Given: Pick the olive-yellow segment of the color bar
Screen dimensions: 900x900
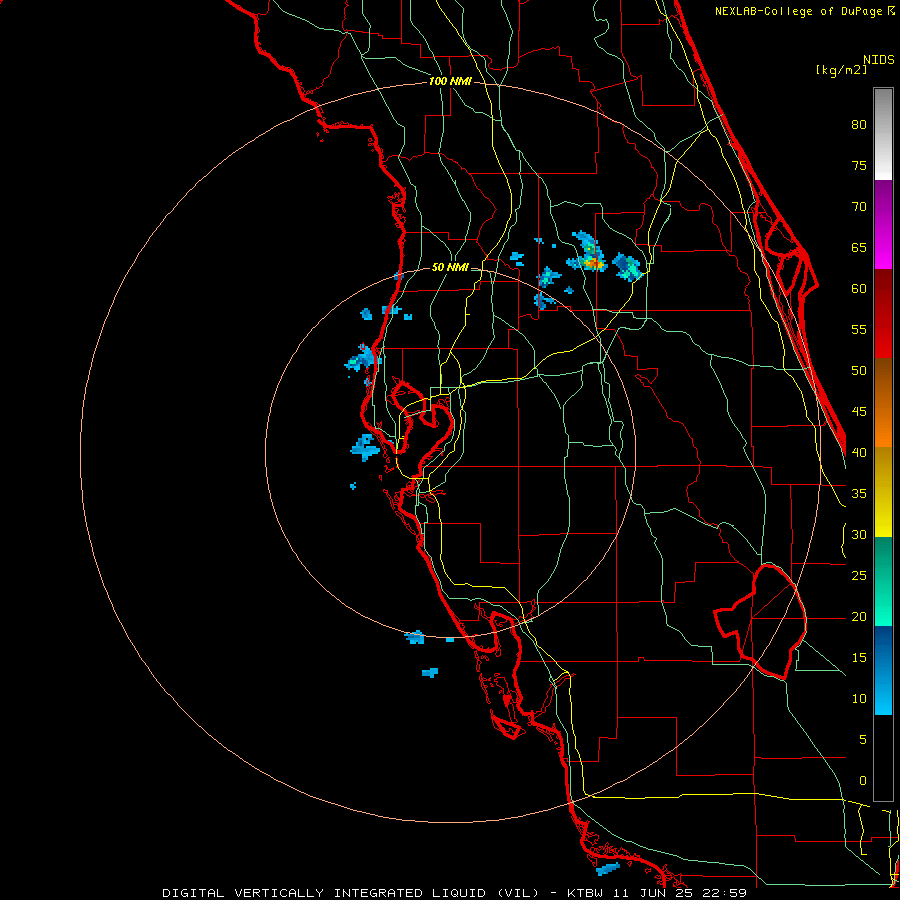Looking at the screenshot, I should 883,492.
